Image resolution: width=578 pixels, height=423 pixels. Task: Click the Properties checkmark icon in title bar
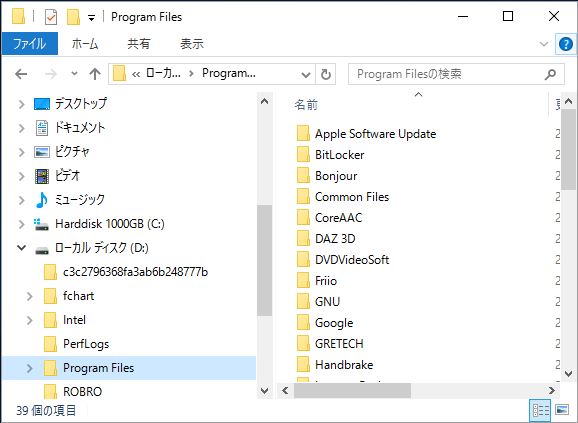tap(51, 17)
